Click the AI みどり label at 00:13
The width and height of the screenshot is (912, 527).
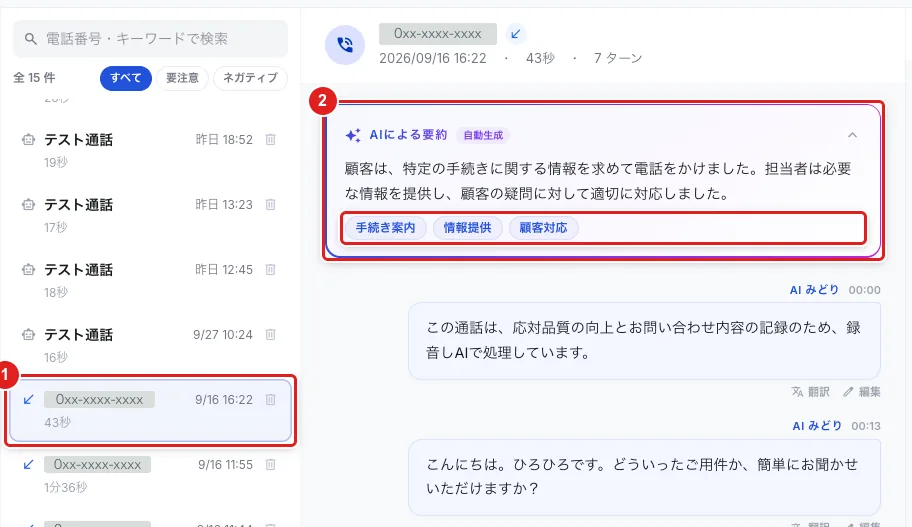(x=817, y=426)
